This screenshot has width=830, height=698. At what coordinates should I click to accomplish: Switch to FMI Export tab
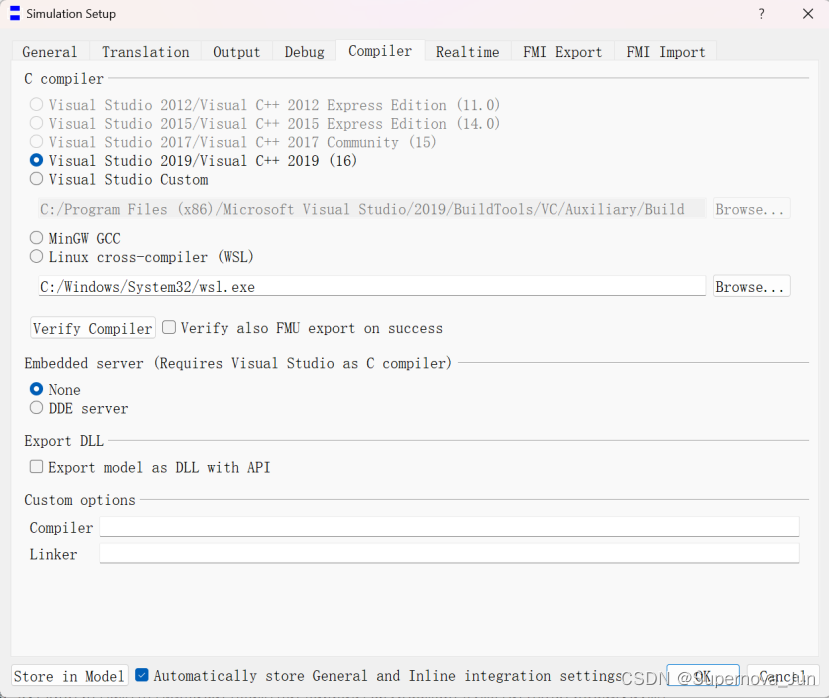[x=563, y=52]
